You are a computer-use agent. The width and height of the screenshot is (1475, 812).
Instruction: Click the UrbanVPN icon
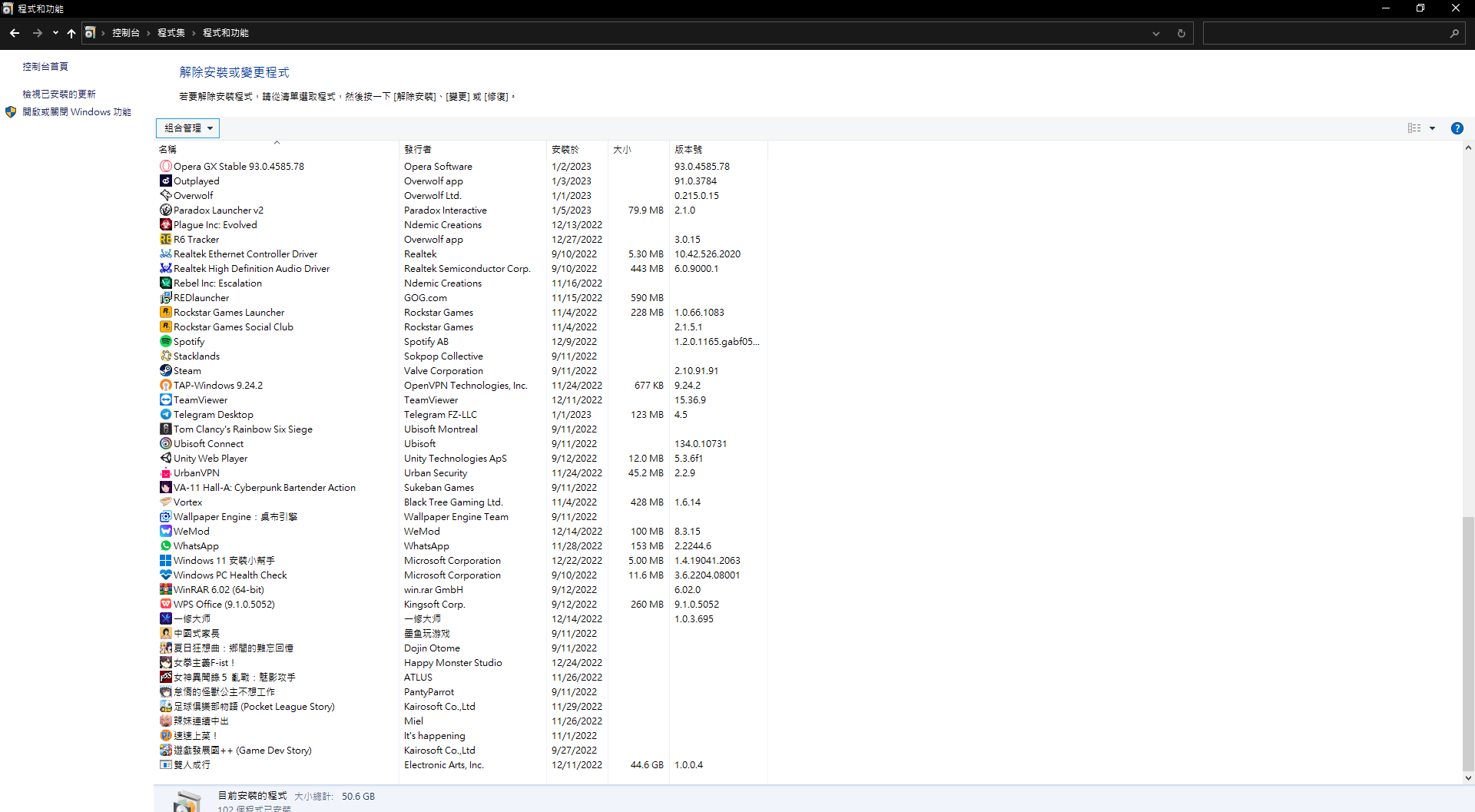pyautogui.click(x=165, y=473)
